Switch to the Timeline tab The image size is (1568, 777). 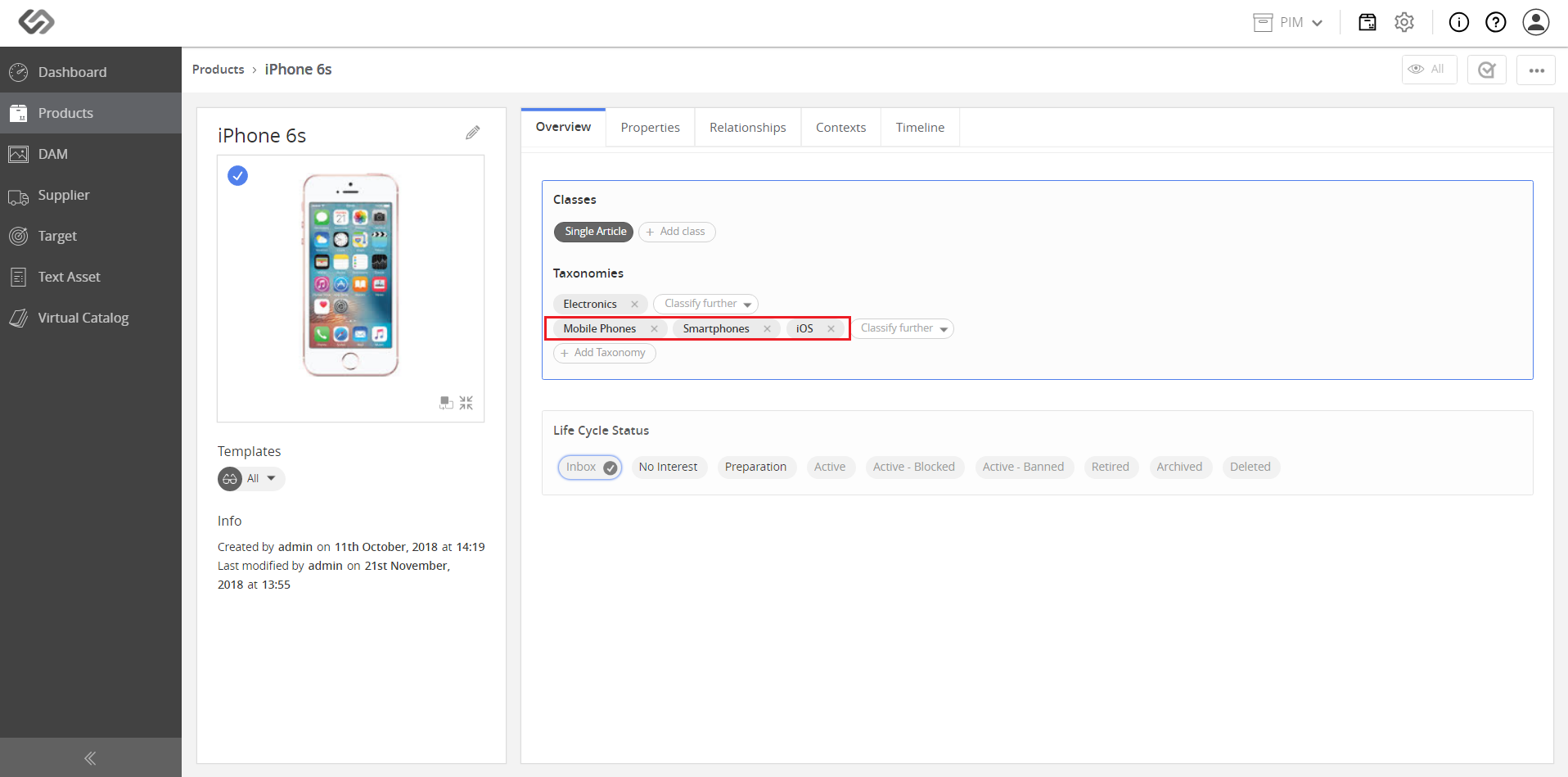tap(920, 128)
